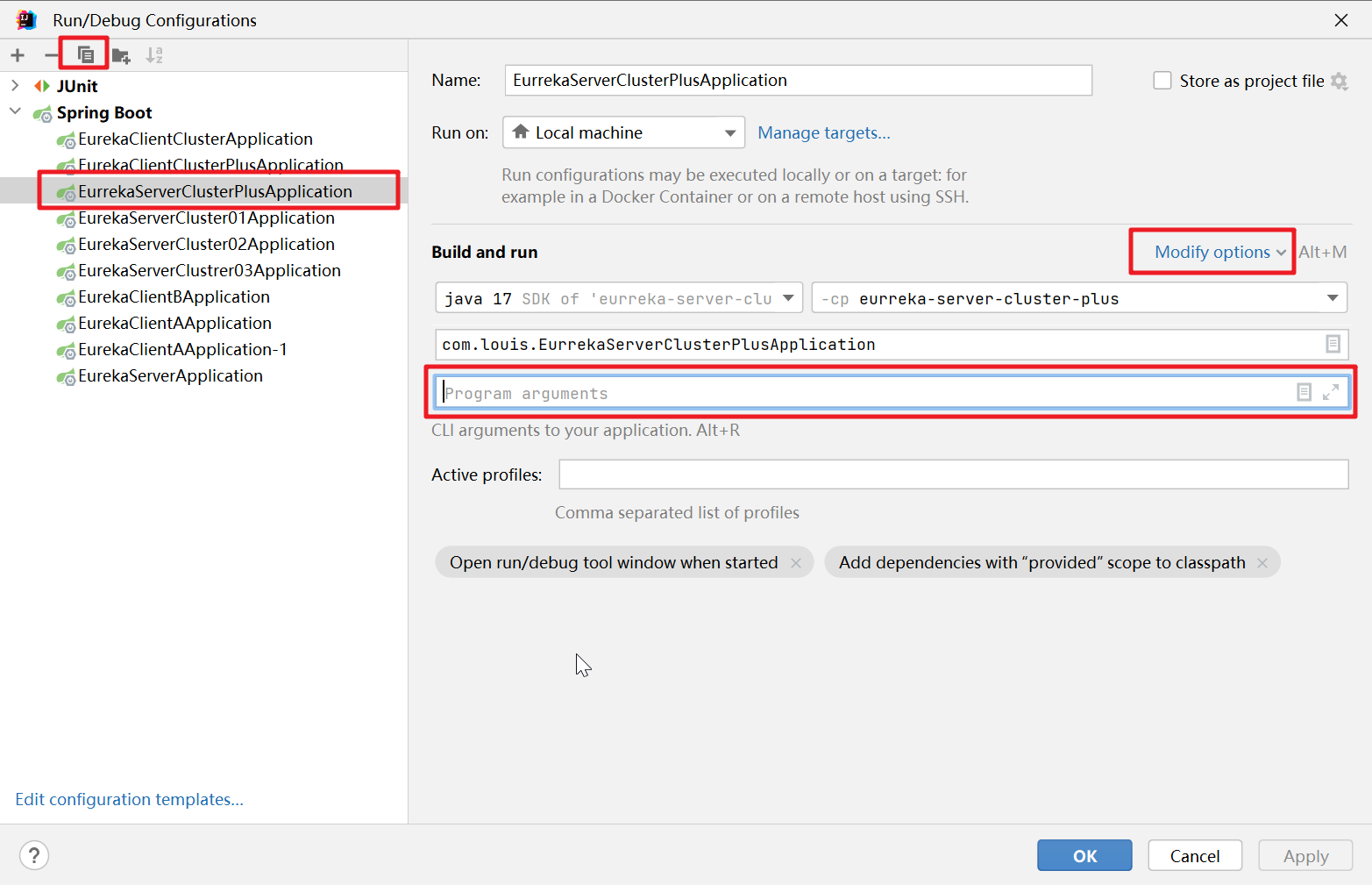Move configuration into new folder

click(x=121, y=55)
